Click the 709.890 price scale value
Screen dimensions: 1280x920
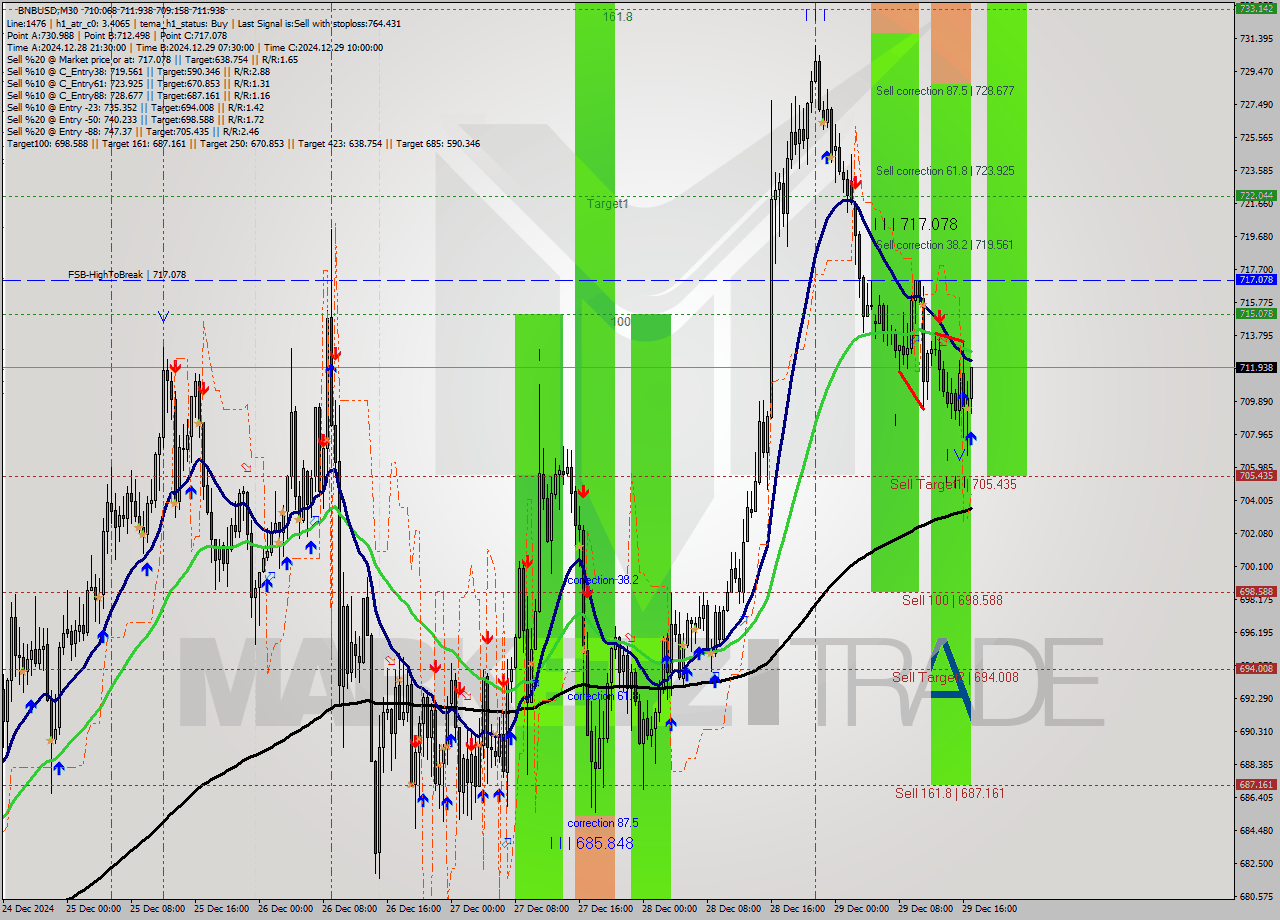[x=1256, y=401]
